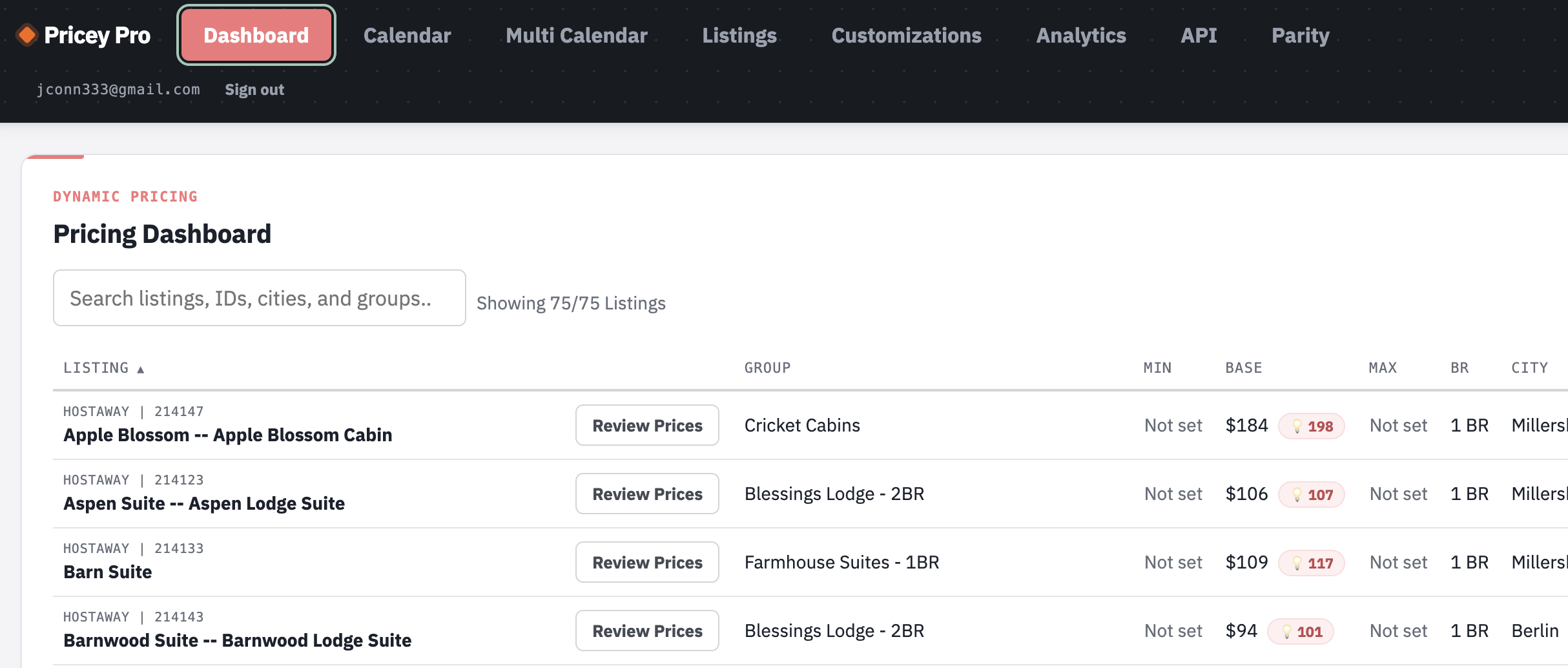
Task: Click the Berlin city cell
Action: tap(1535, 631)
